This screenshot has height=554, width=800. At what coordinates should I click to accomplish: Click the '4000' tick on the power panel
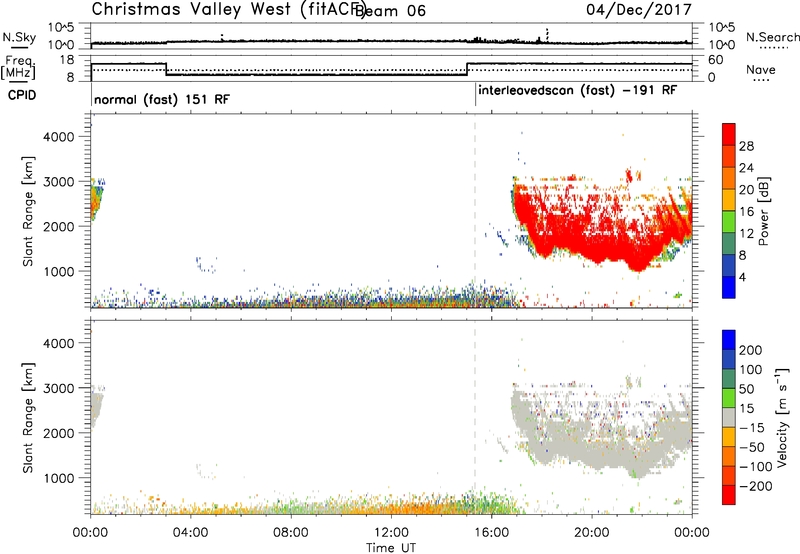click(x=59, y=137)
